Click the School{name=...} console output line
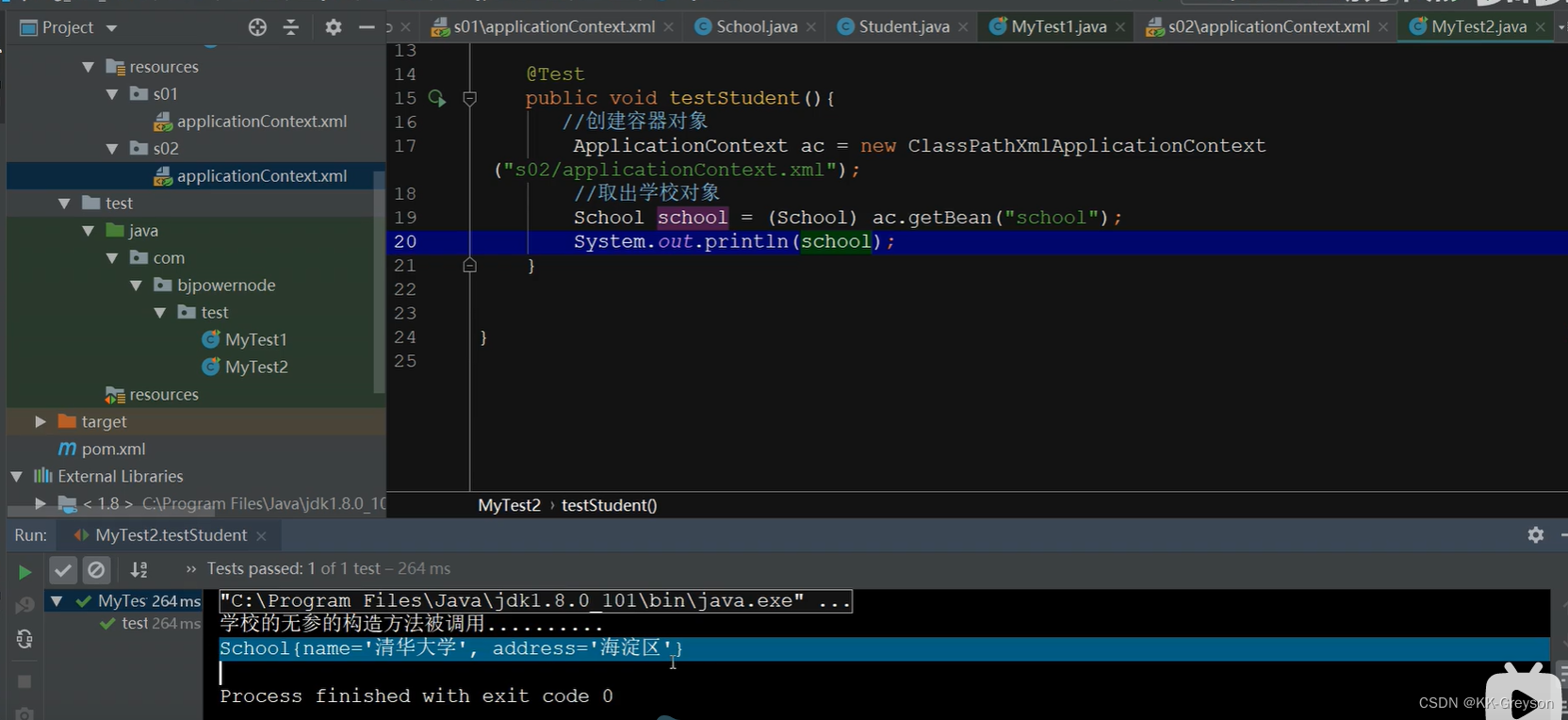This screenshot has width=1568, height=720. click(x=451, y=648)
